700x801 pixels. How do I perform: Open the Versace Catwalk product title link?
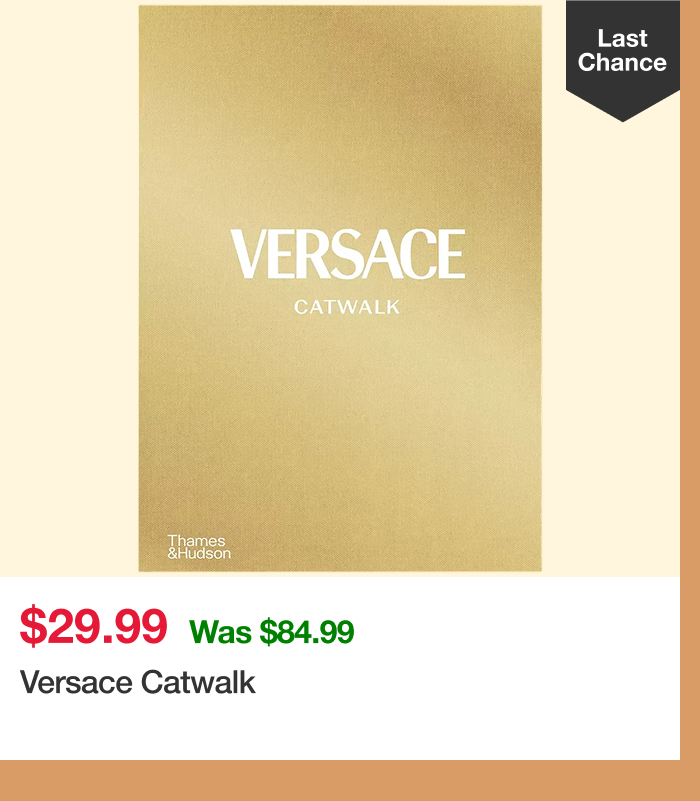point(137,682)
